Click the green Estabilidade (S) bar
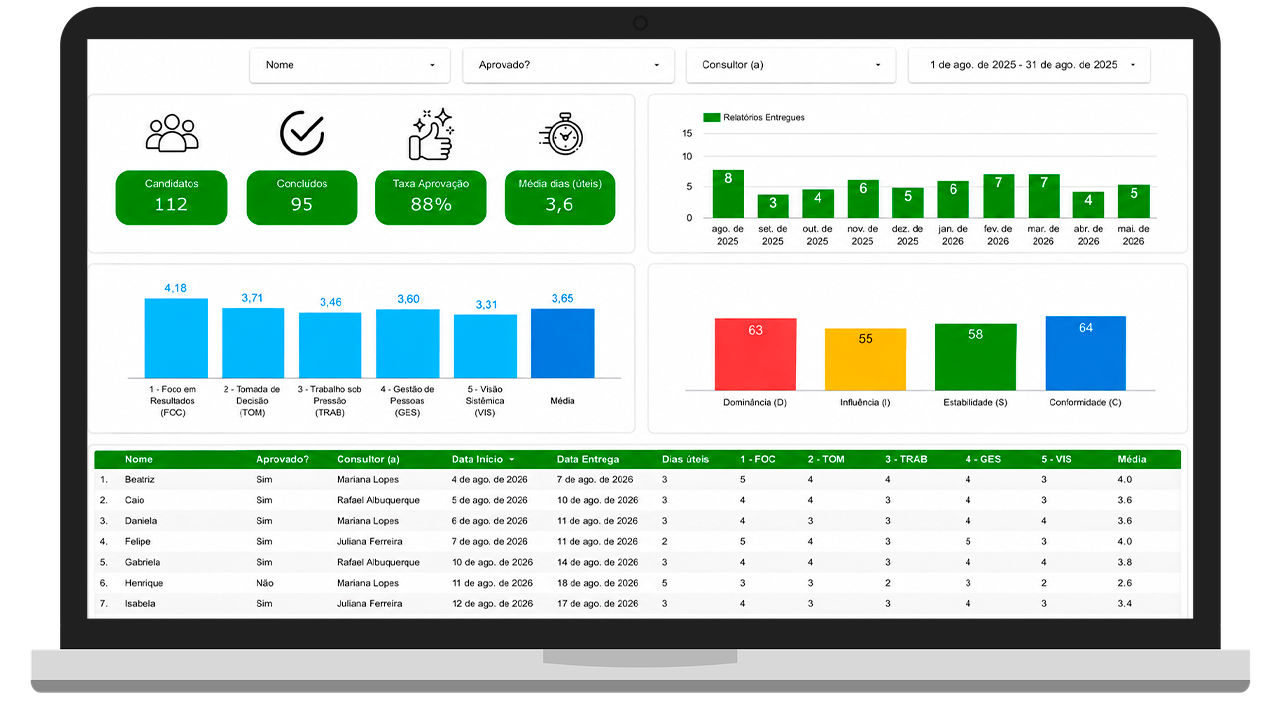 (976, 357)
